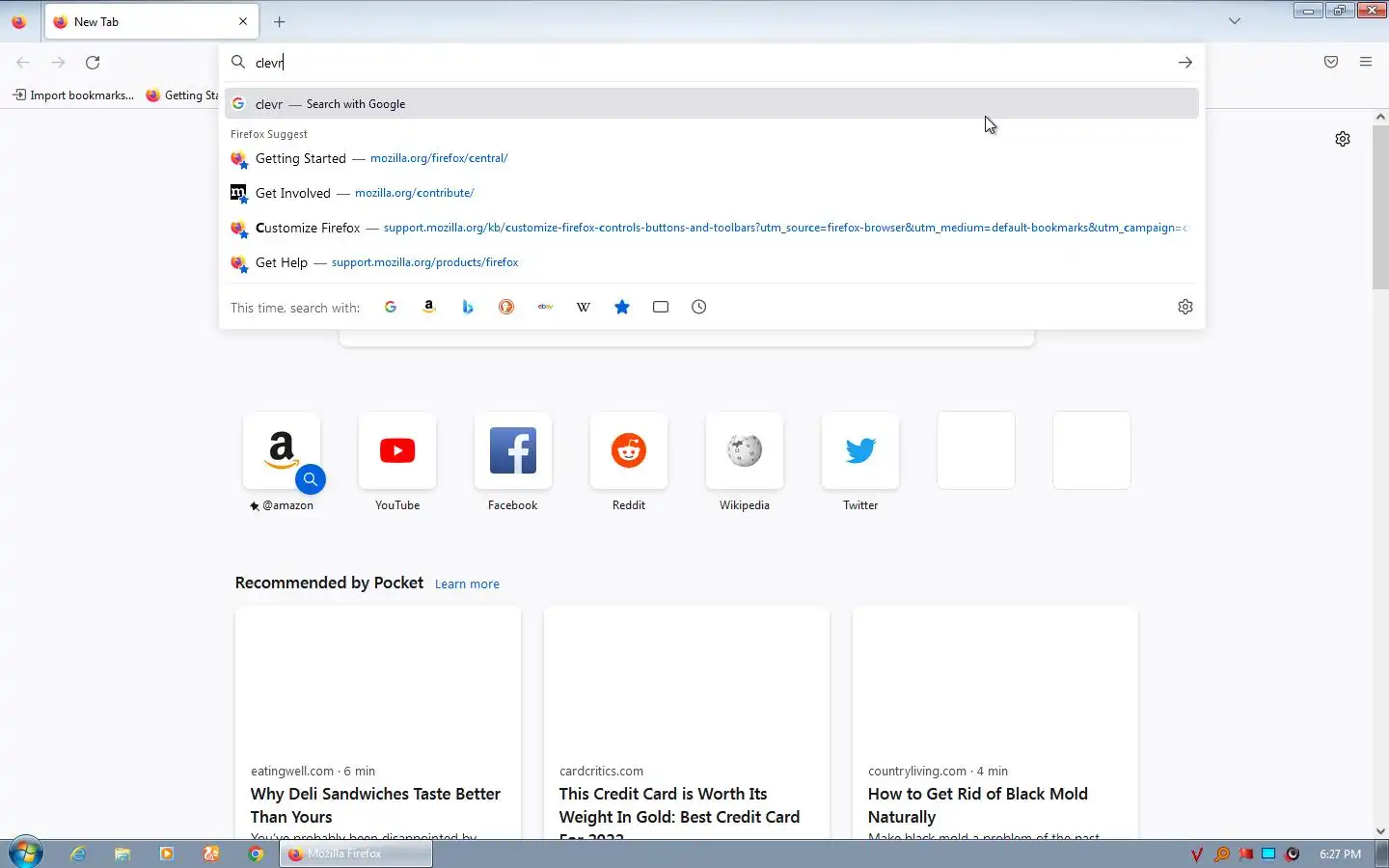
Task: Open Firefox View from the tab strip
Action: coord(19,21)
